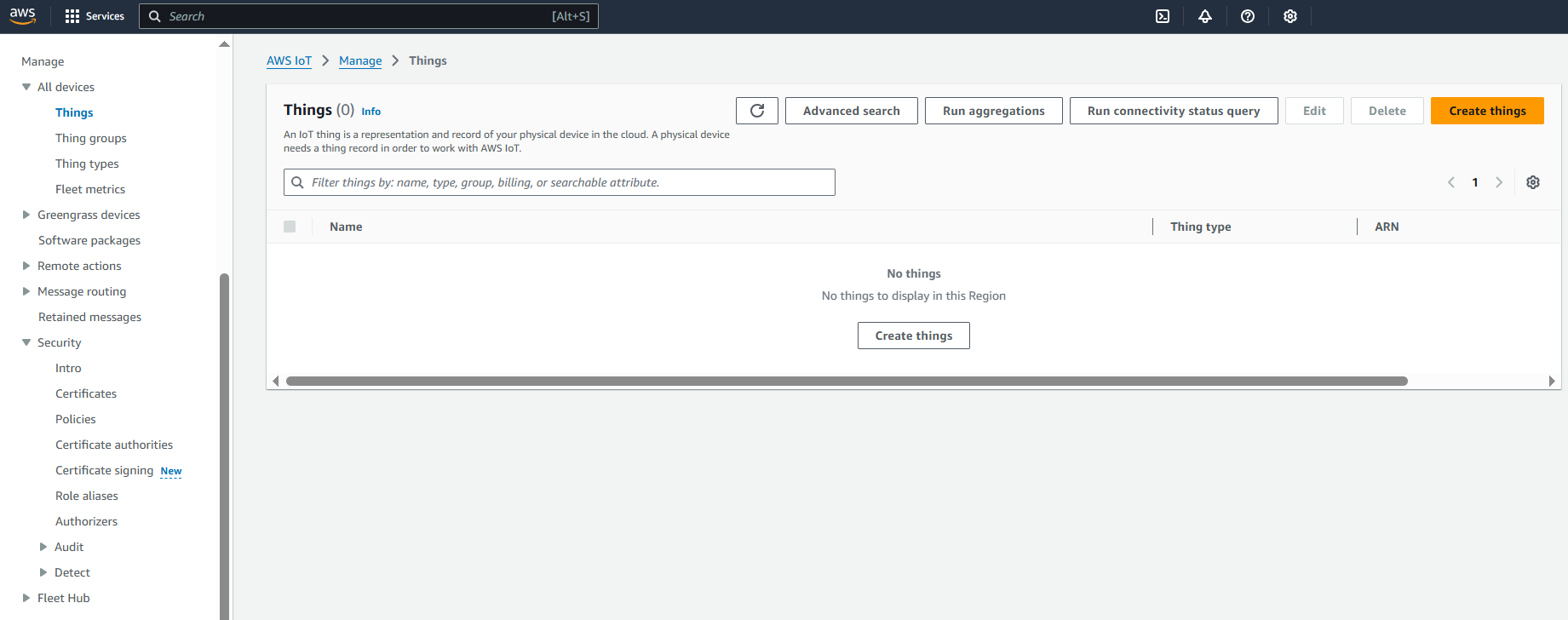Click AWS IoT breadcrumb link
Screen dimensions: 1568x620
coord(289,60)
